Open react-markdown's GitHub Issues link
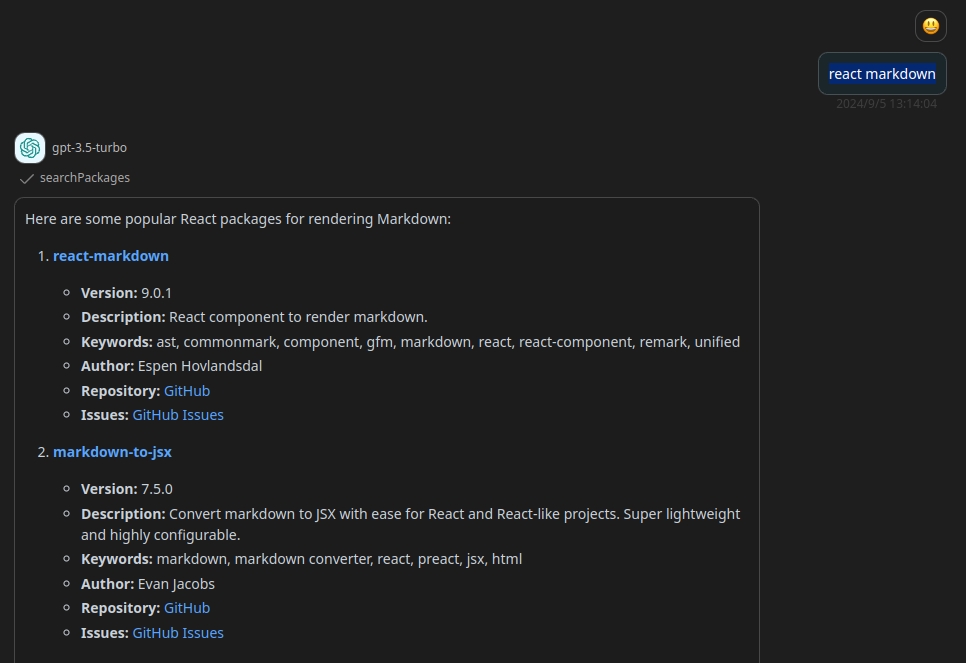966x663 pixels. pyautogui.click(x=178, y=415)
